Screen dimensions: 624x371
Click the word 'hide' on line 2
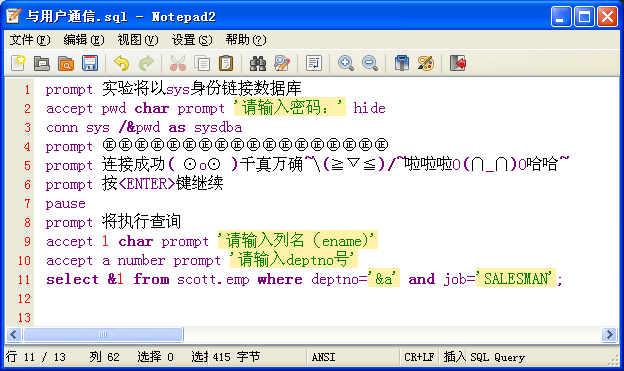click(369, 108)
